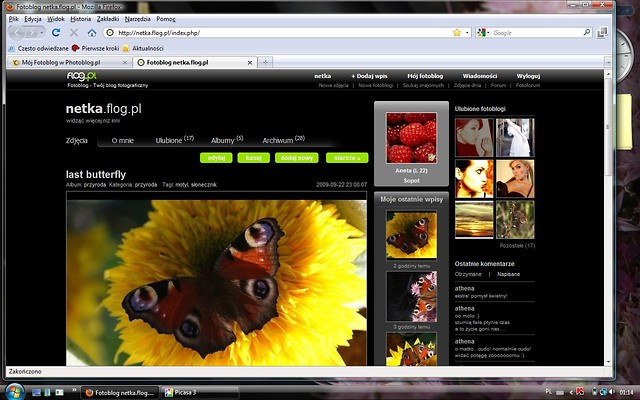640x400 pixels.
Task: Open the Historia menu
Action: [80, 19]
